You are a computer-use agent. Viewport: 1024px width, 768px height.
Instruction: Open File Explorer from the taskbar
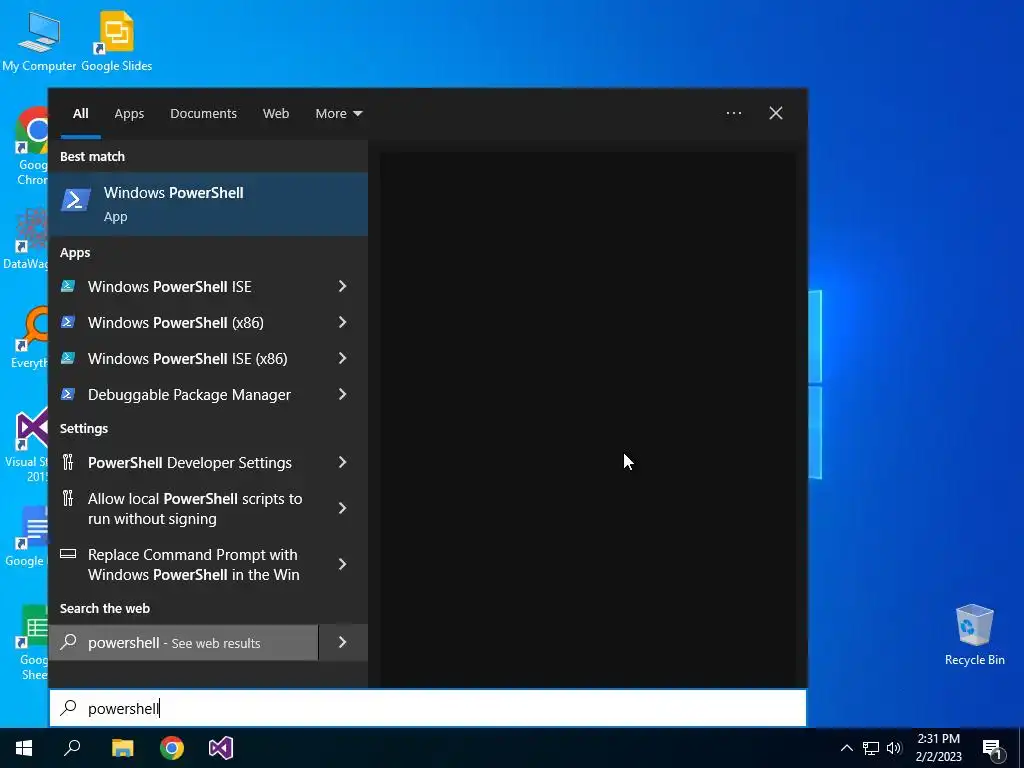pyautogui.click(x=122, y=748)
